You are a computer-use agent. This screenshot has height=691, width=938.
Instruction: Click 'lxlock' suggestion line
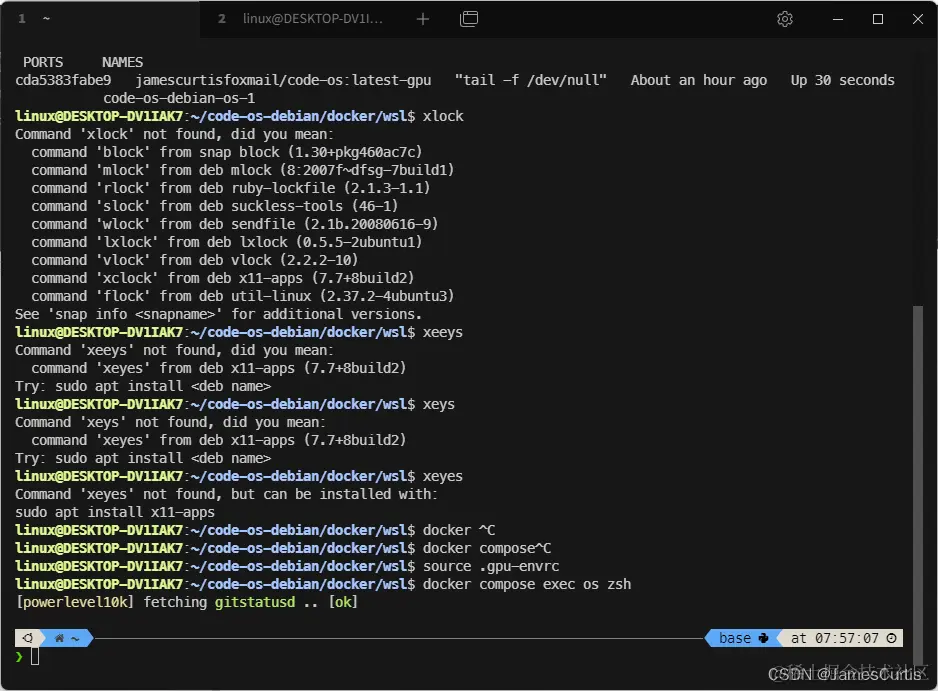[x=227, y=242]
